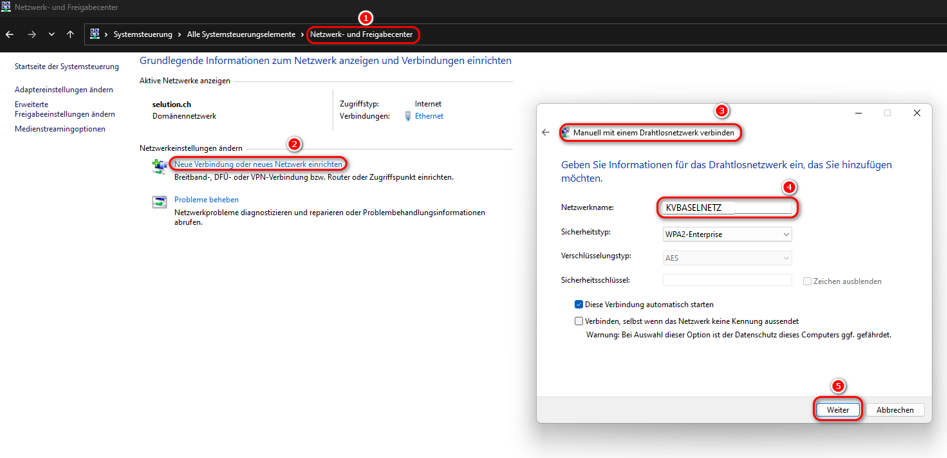
Task: Click the Ethernet connection icon
Action: pyautogui.click(x=408, y=116)
